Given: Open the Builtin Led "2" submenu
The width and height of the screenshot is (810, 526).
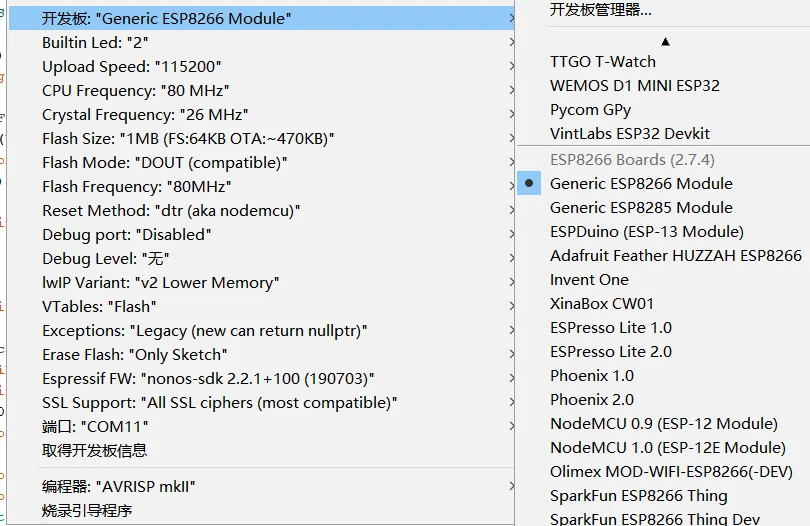Looking at the screenshot, I should pos(261,42).
